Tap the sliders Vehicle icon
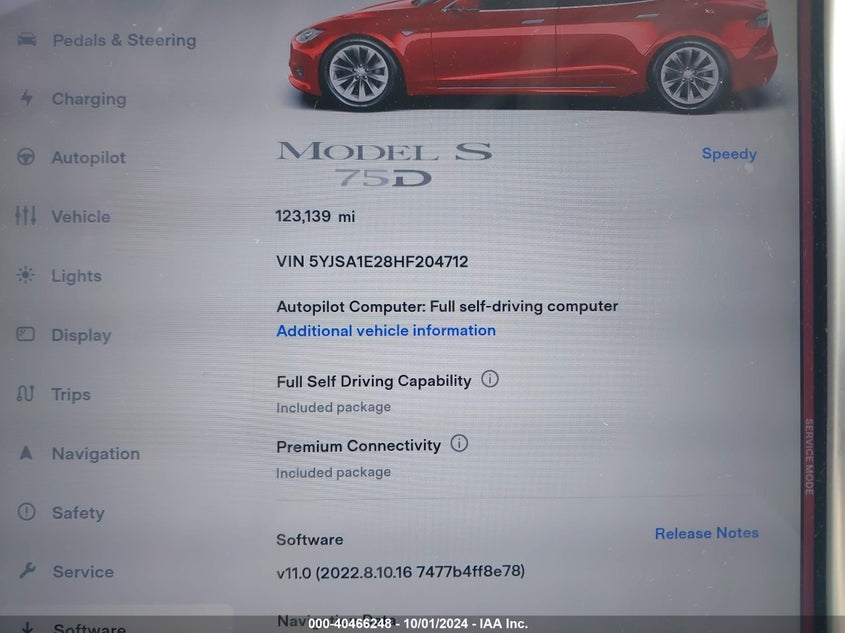The height and width of the screenshot is (633, 845). pyautogui.click(x=25, y=215)
